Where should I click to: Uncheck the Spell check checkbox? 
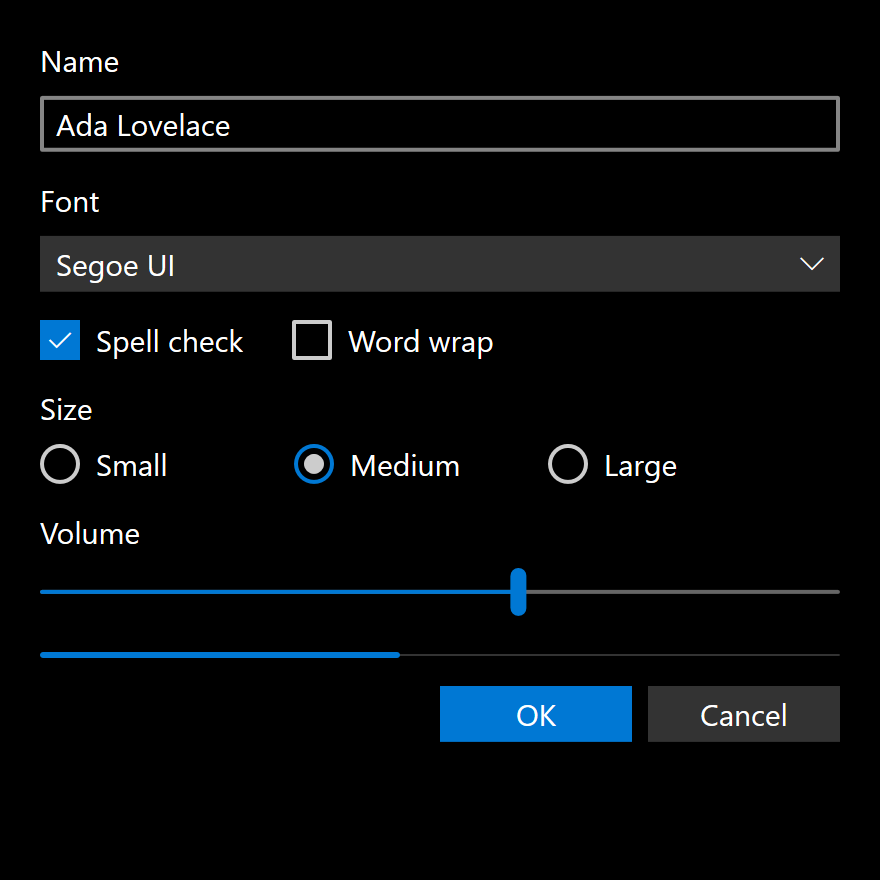pos(60,340)
